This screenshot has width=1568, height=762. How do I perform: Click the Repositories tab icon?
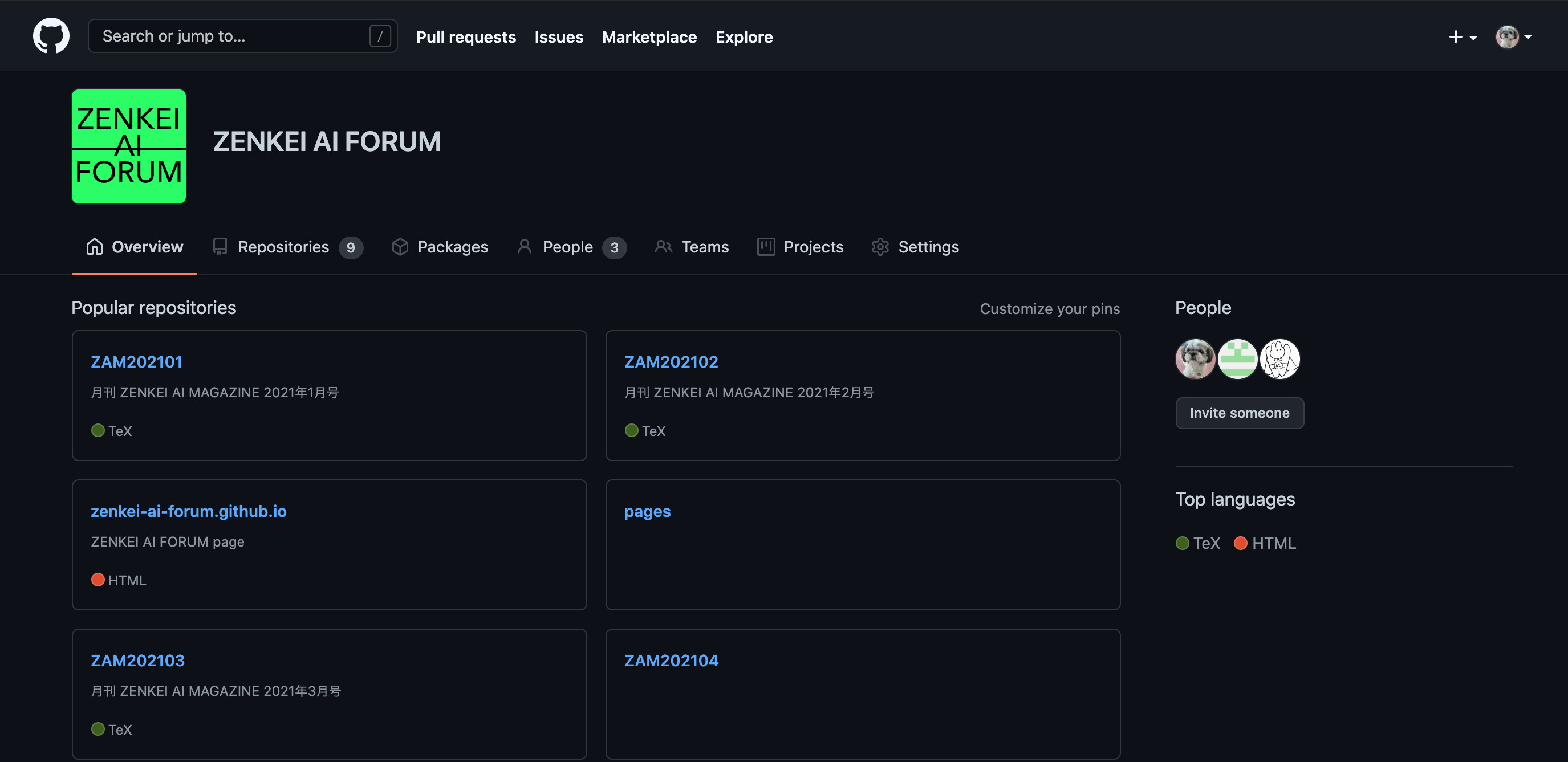click(220, 246)
